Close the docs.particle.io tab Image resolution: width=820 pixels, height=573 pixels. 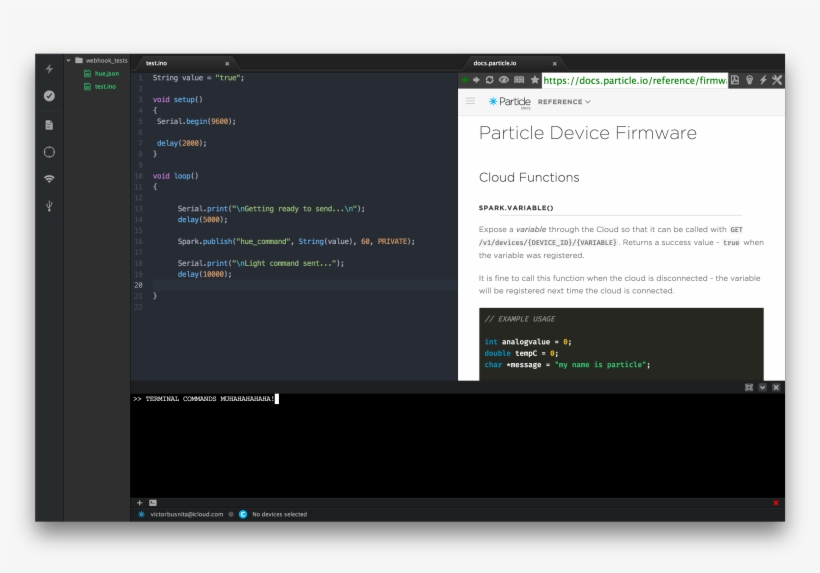(x=555, y=64)
